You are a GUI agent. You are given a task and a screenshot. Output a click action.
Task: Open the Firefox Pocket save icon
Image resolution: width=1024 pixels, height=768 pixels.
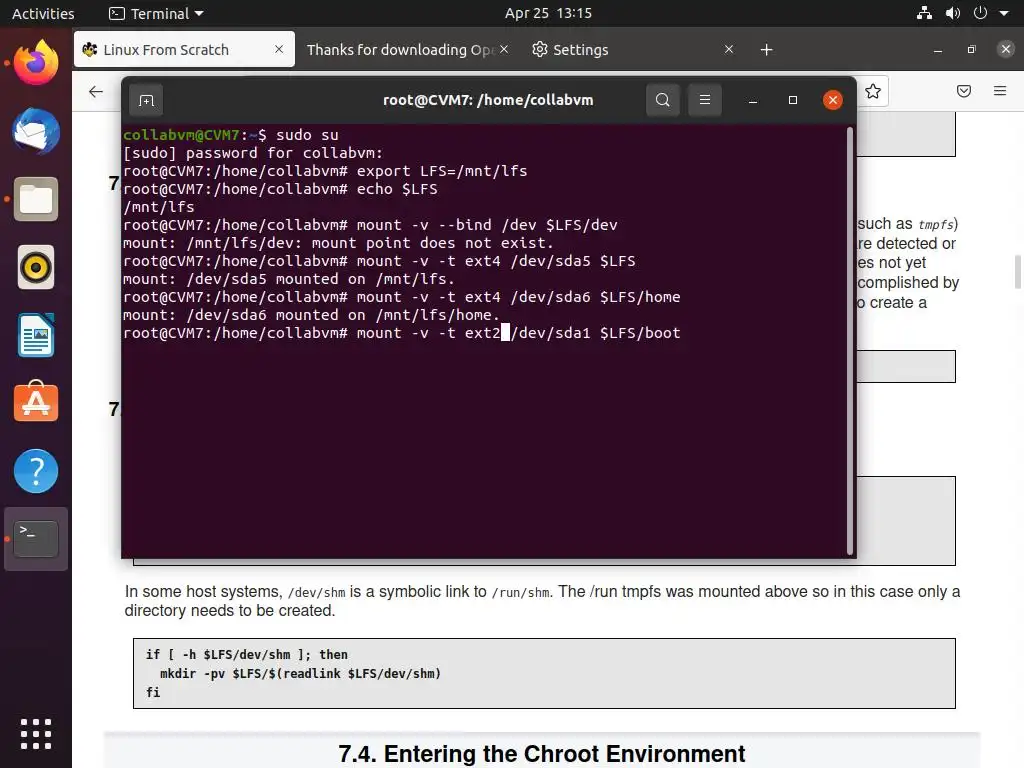click(964, 91)
